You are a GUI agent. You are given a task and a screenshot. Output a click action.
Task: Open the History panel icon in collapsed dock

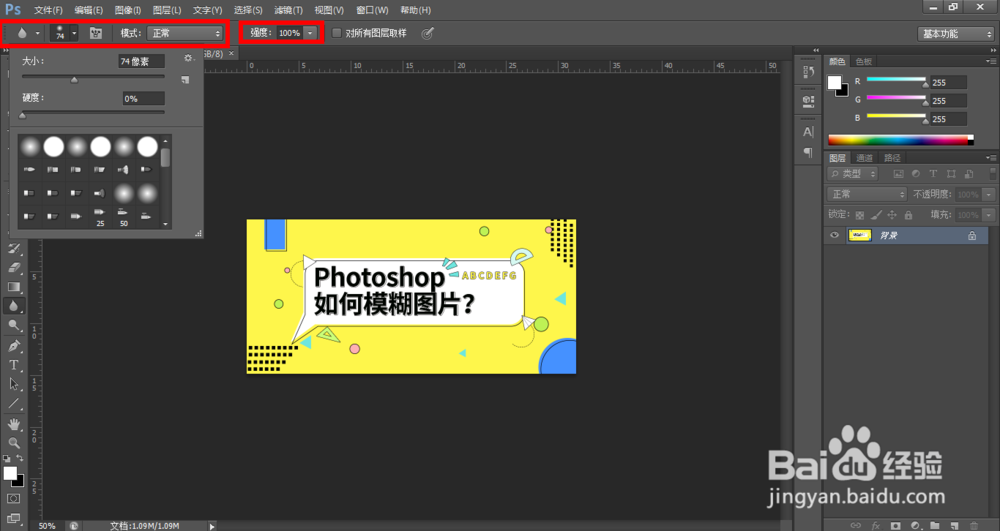point(808,71)
